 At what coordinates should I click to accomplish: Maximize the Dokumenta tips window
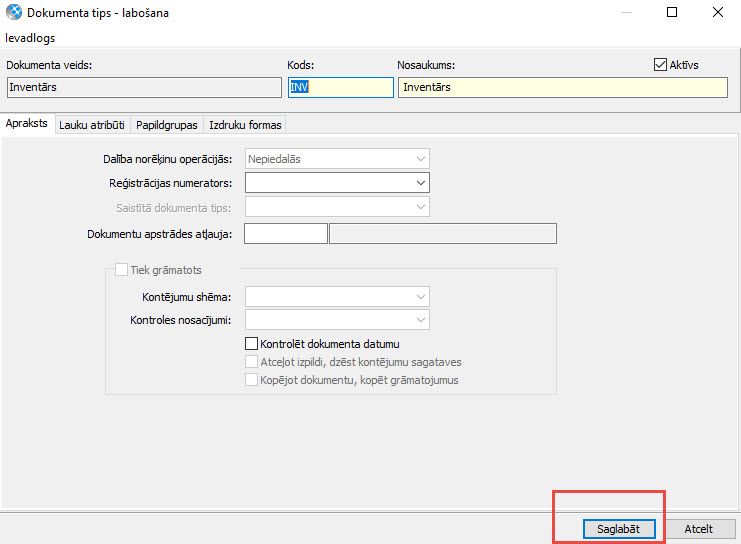tap(672, 12)
